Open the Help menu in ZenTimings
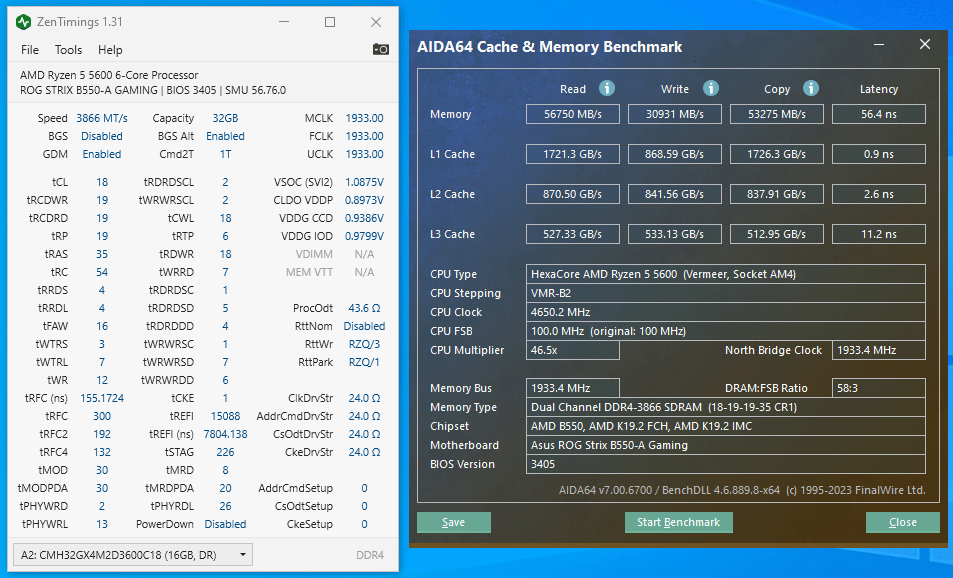Image resolution: width=953 pixels, height=578 pixels. 110,50
